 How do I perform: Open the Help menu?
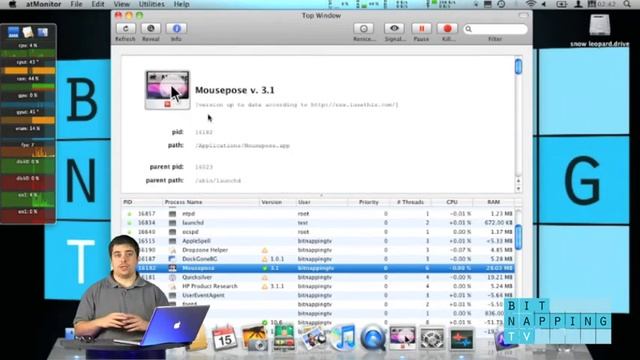pos(182,4)
